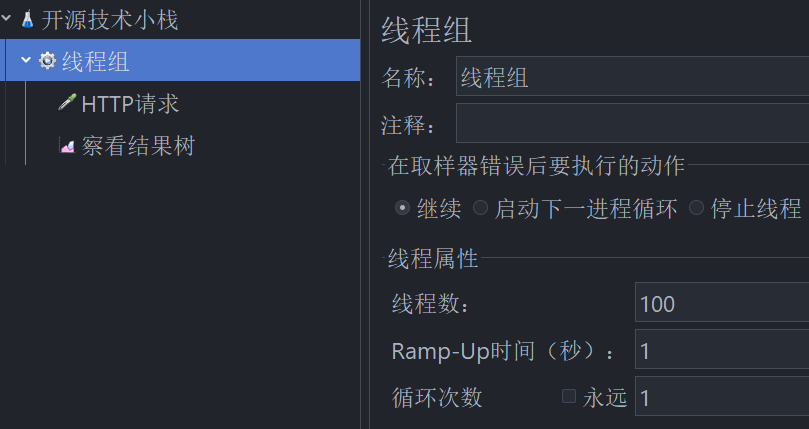Click the test plan flask icon

(x=27, y=20)
